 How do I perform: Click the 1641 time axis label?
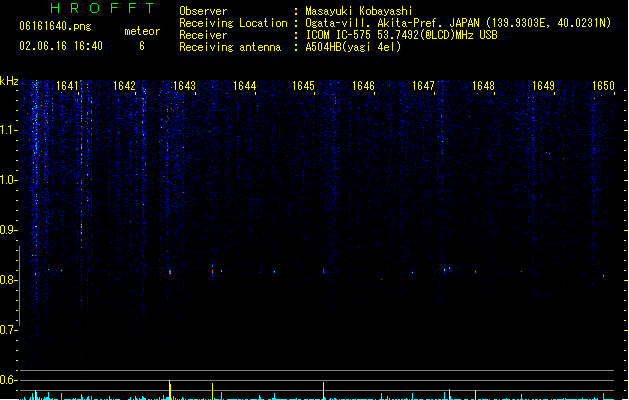pos(67,86)
